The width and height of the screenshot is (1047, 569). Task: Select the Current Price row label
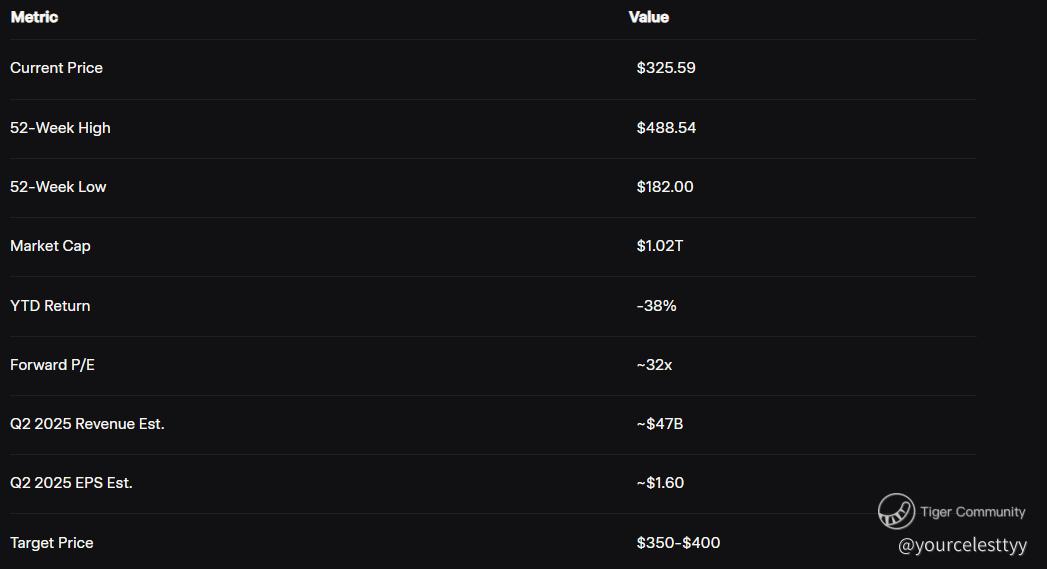pyautogui.click(x=56, y=68)
